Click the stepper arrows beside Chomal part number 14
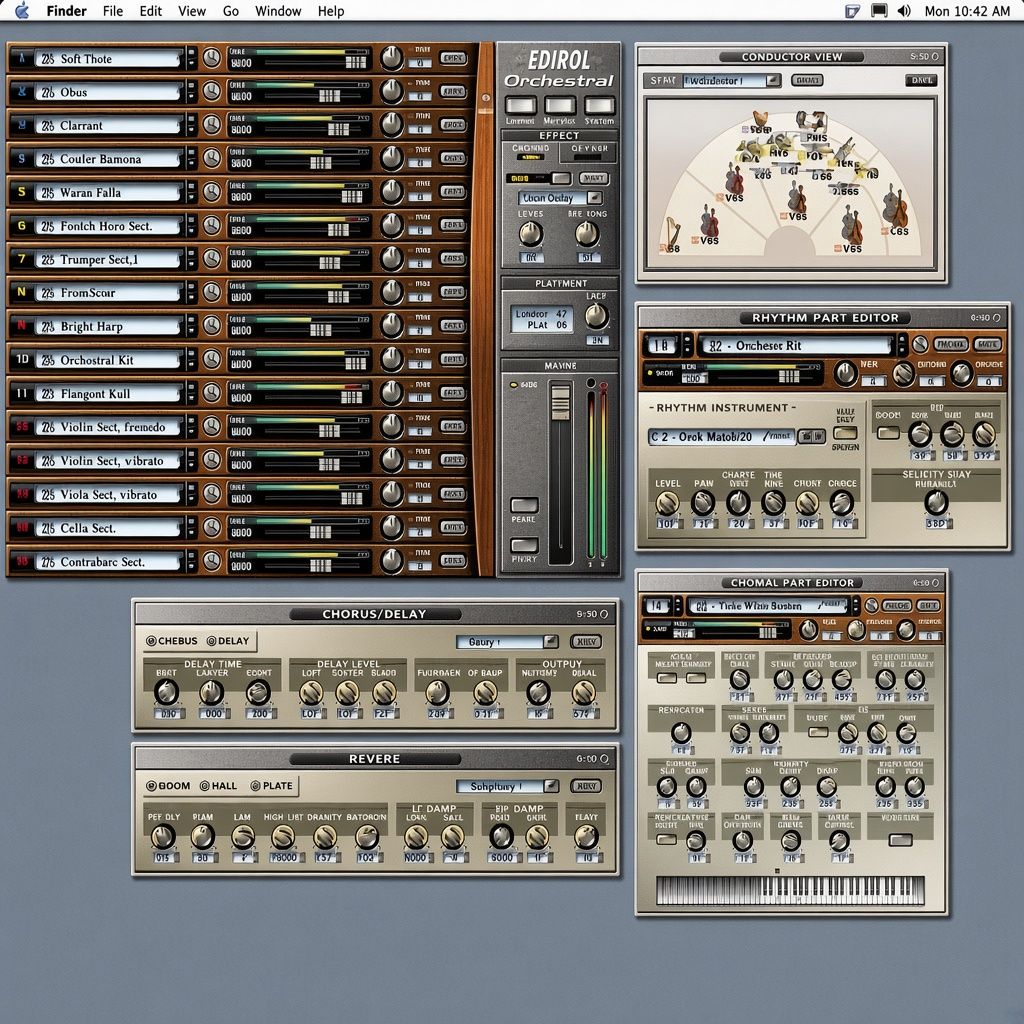Viewport: 1024px width, 1024px height. point(678,605)
